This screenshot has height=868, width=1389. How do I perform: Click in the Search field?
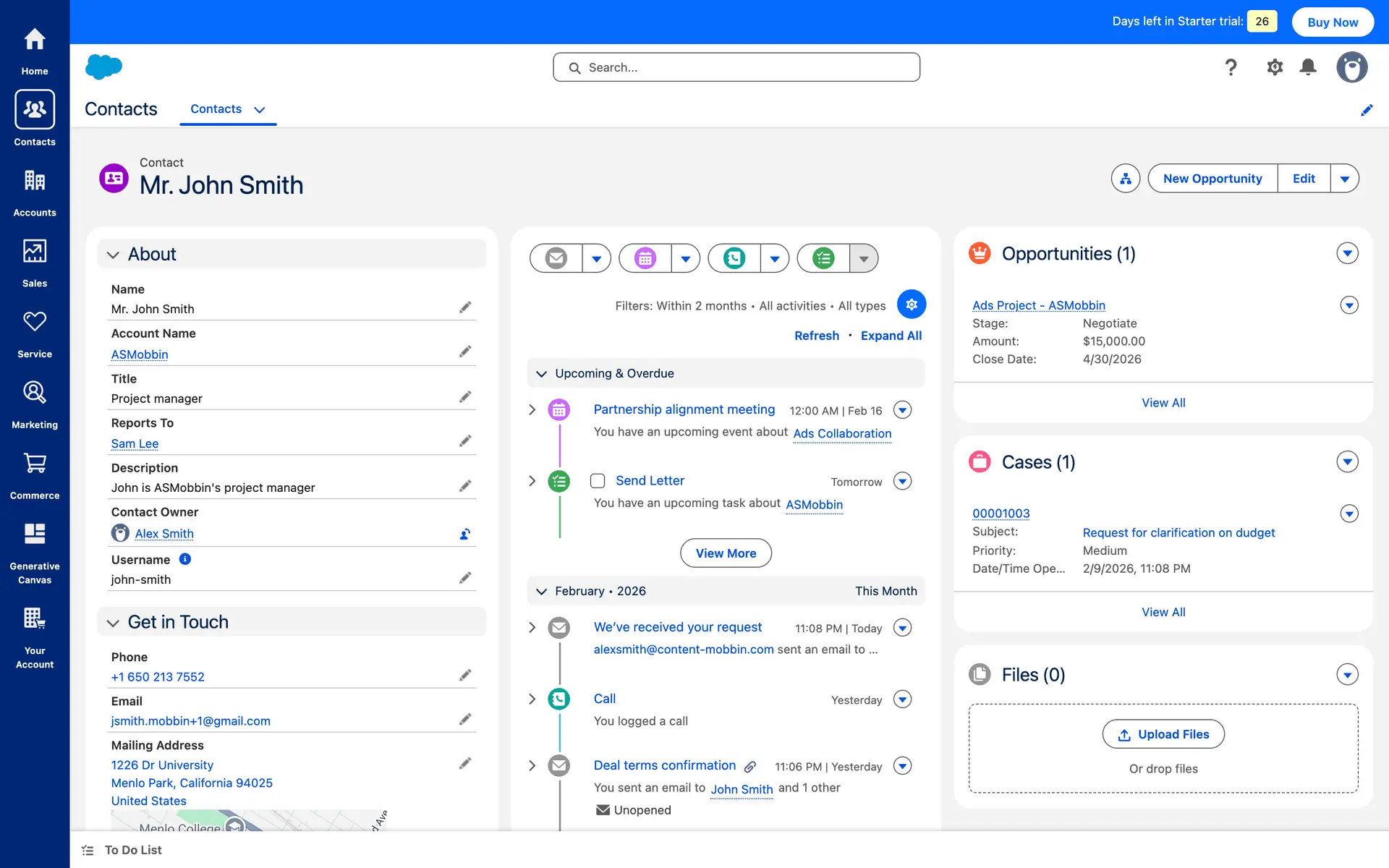pyautogui.click(x=736, y=67)
